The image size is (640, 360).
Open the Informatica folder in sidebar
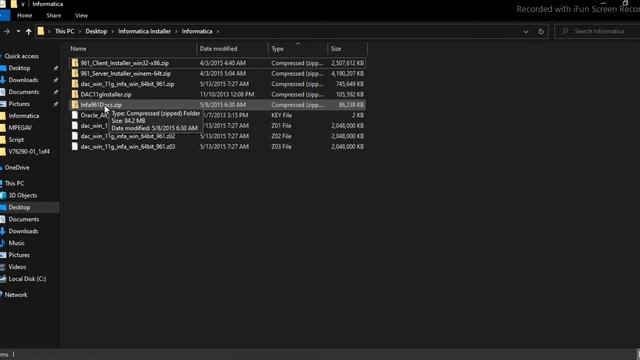point(24,116)
